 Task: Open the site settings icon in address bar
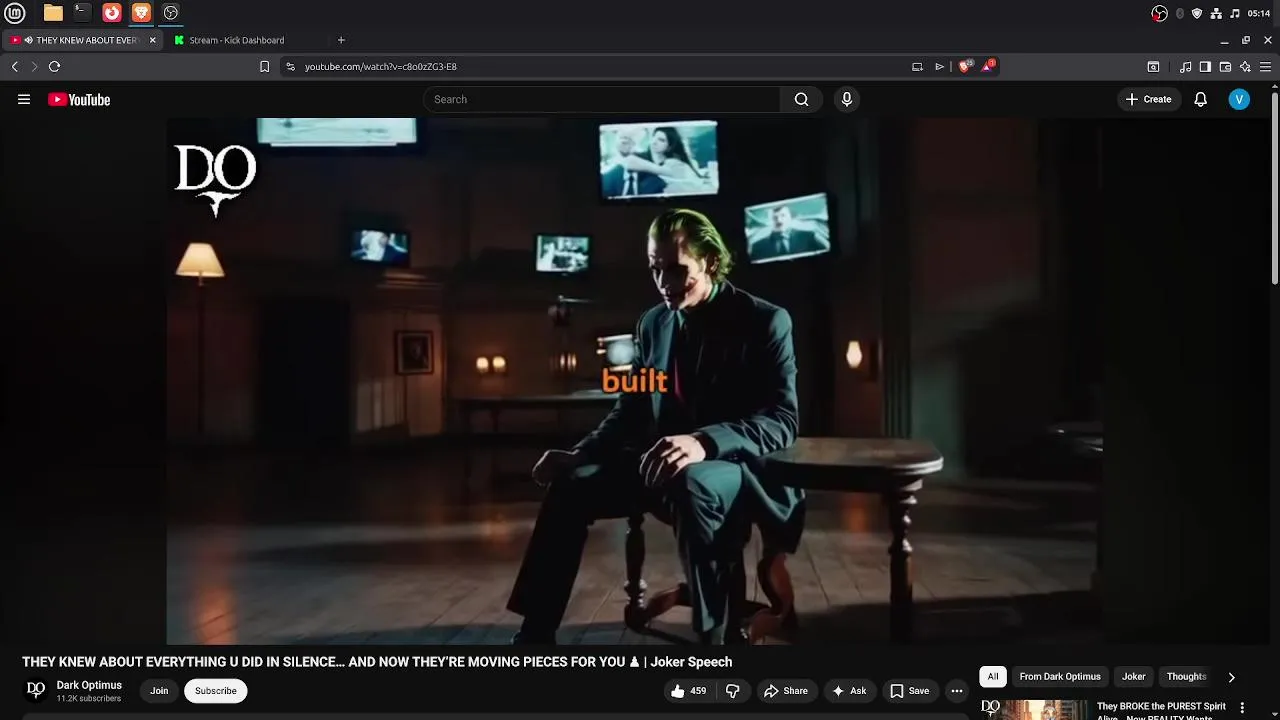[x=290, y=67]
